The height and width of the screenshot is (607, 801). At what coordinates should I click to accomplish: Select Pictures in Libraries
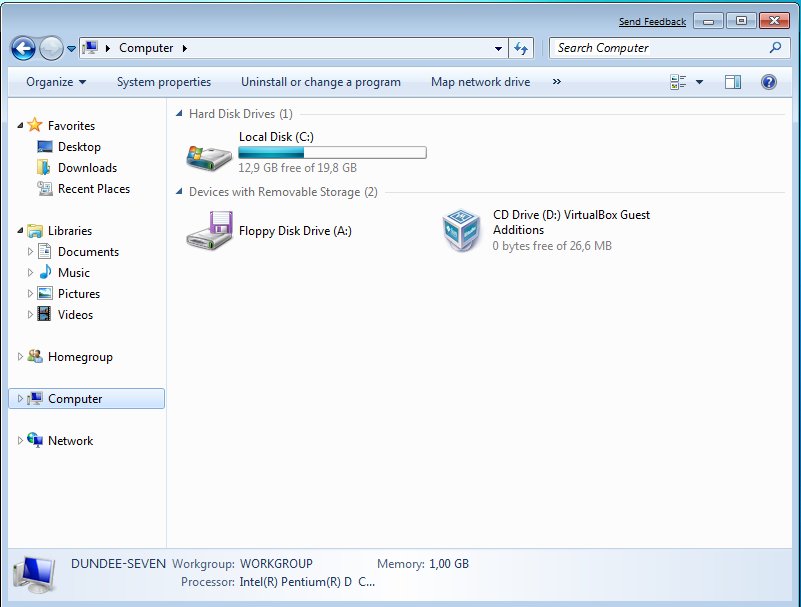[x=79, y=294]
